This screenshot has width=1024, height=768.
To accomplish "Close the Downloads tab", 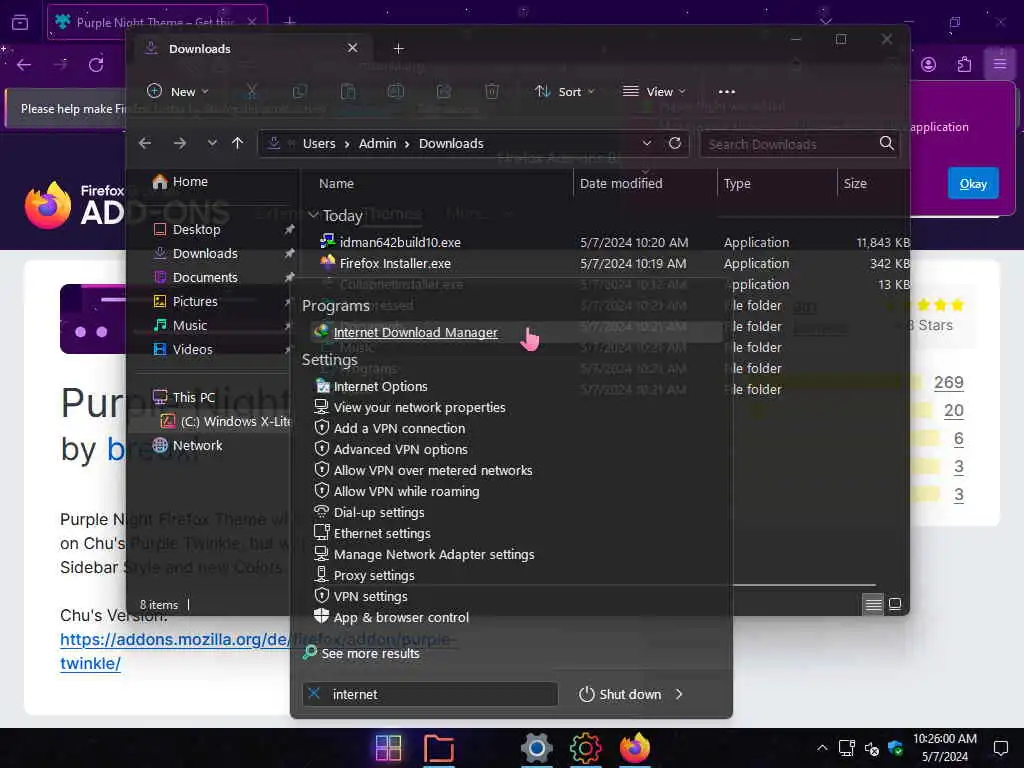I will pos(353,48).
